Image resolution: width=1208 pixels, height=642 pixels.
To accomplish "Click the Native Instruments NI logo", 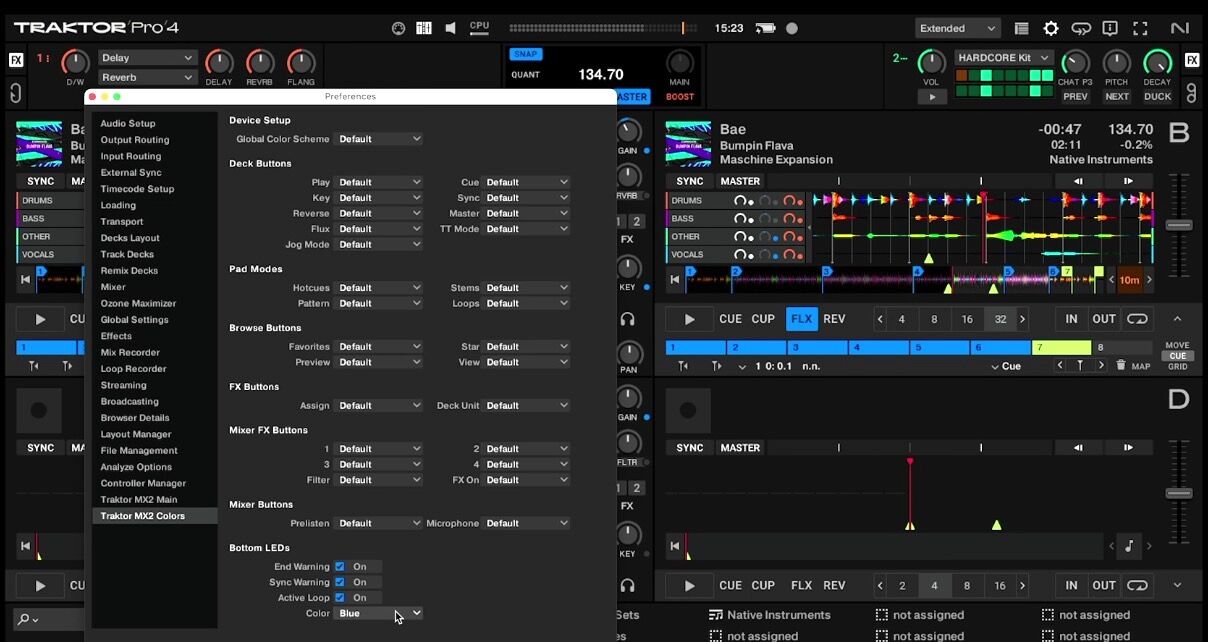I will click(x=1180, y=28).
